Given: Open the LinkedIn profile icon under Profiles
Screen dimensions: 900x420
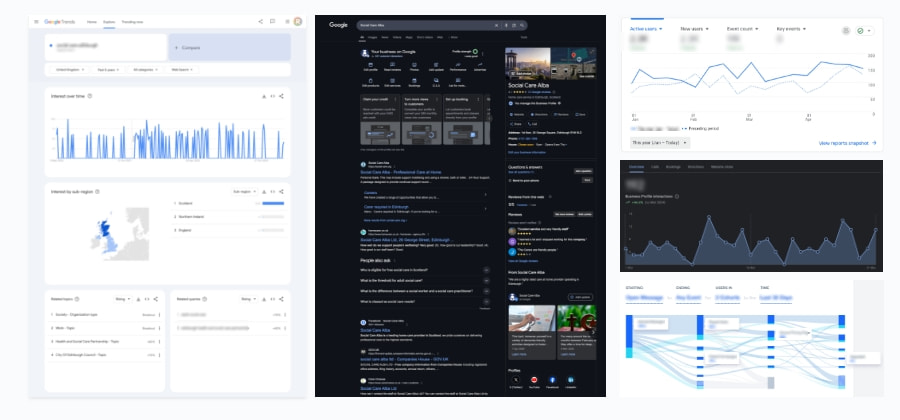Looking at the screenshot, I should [x=571, y=382].
